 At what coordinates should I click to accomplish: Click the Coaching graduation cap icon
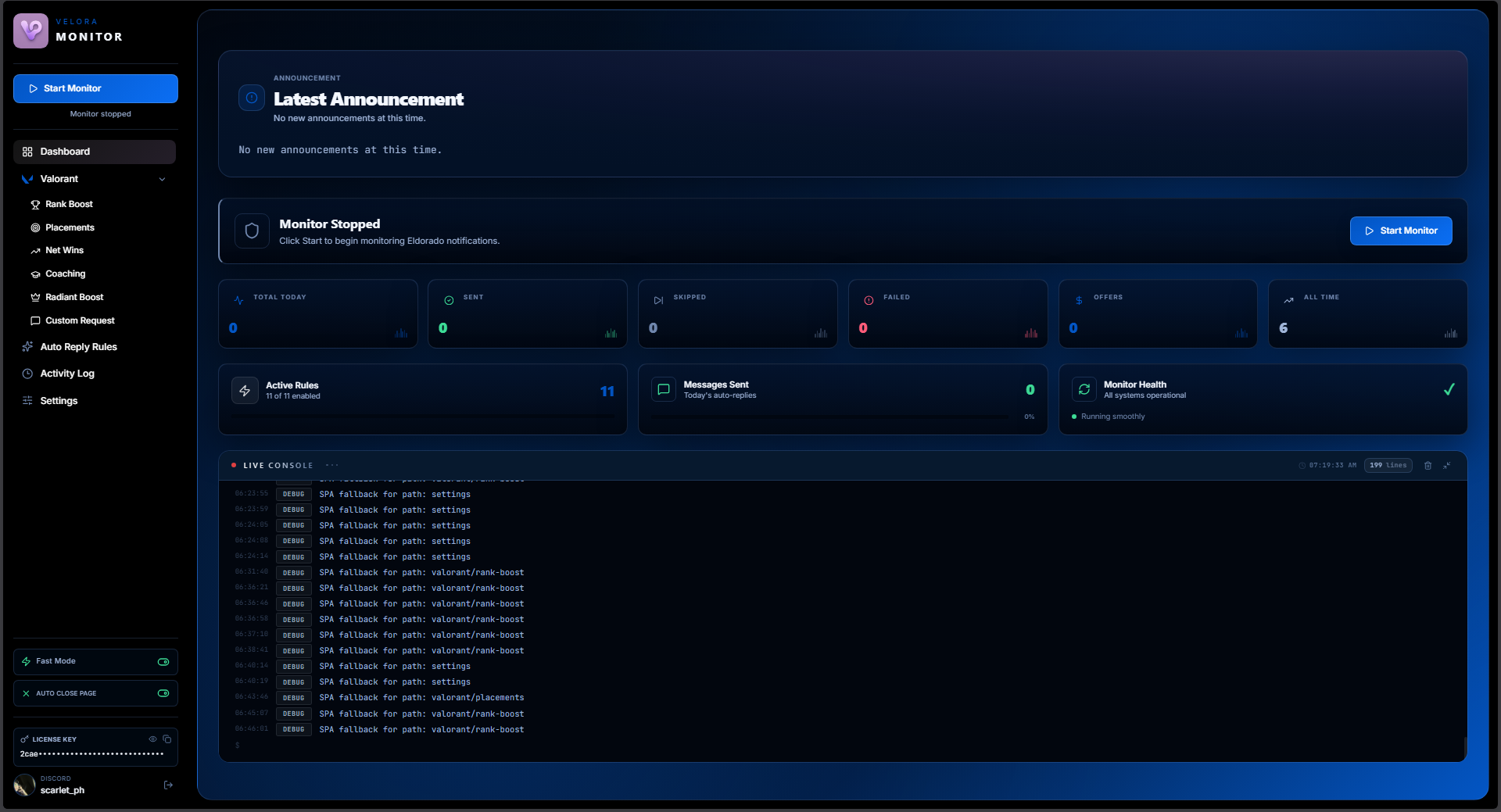point(35,274)
